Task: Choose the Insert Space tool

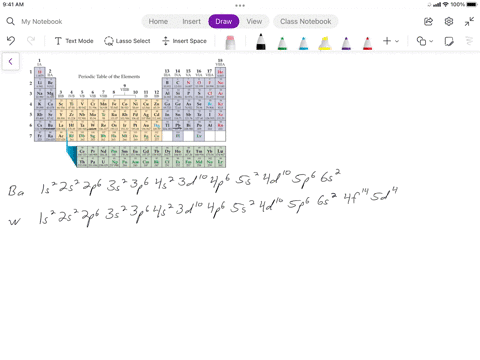Action: coord(184,41)
